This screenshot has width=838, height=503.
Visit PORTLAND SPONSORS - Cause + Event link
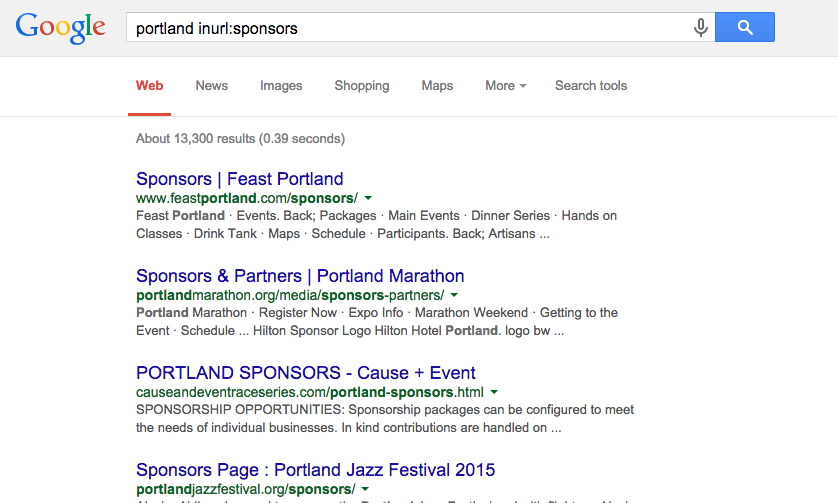pyautogui.click(x=306, y=373)
